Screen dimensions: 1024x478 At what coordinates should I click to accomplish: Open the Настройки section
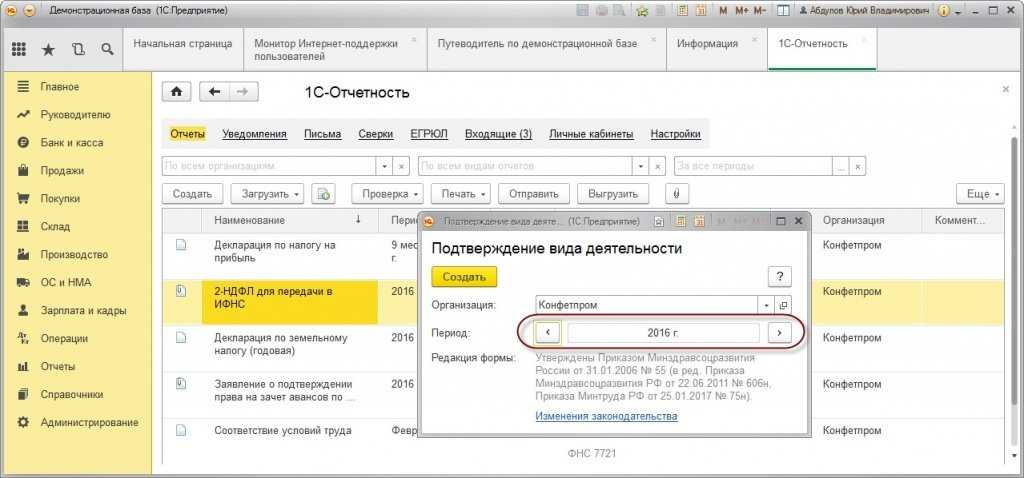[676, 134]
